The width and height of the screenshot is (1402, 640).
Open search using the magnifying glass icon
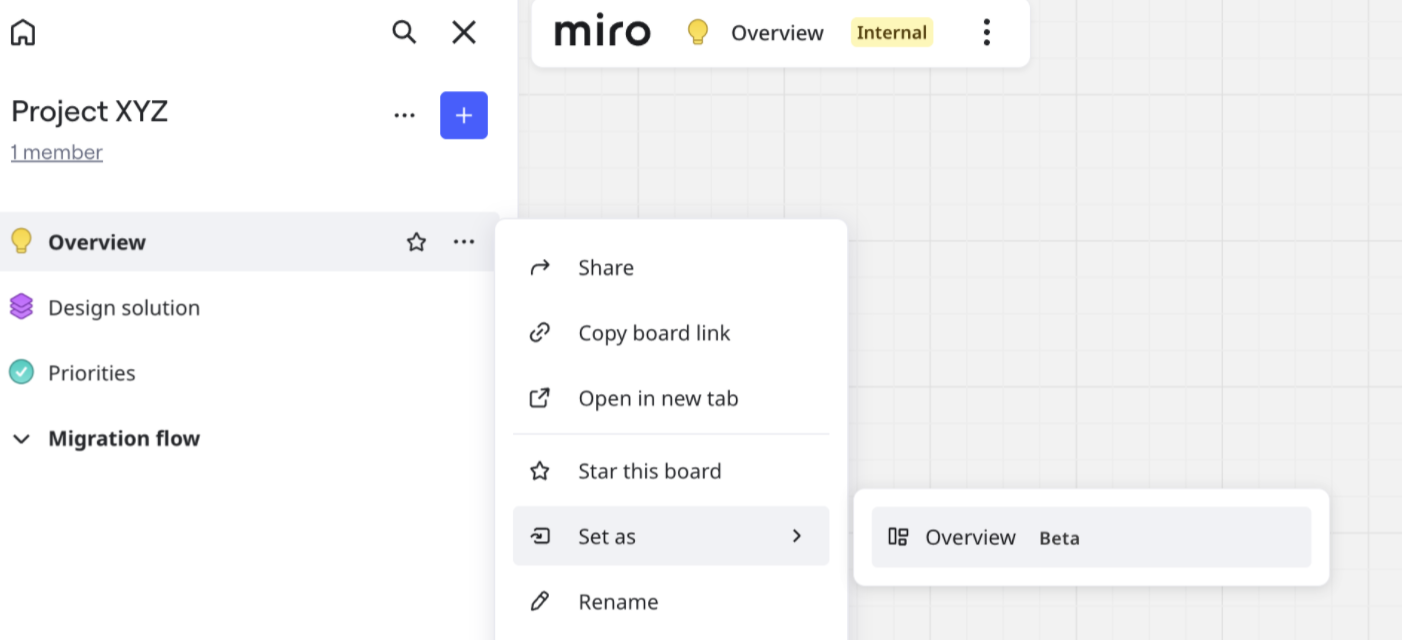(404, 32)
